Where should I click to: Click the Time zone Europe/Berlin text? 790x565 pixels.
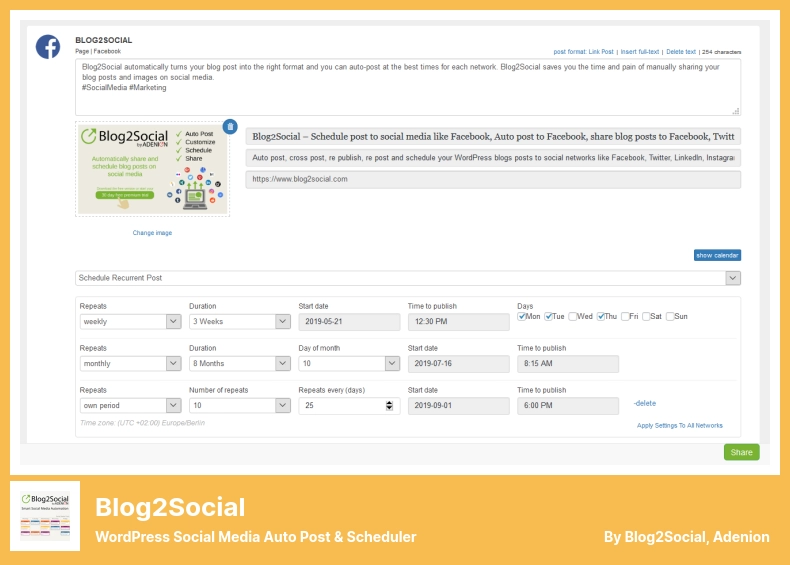[143, 423]
